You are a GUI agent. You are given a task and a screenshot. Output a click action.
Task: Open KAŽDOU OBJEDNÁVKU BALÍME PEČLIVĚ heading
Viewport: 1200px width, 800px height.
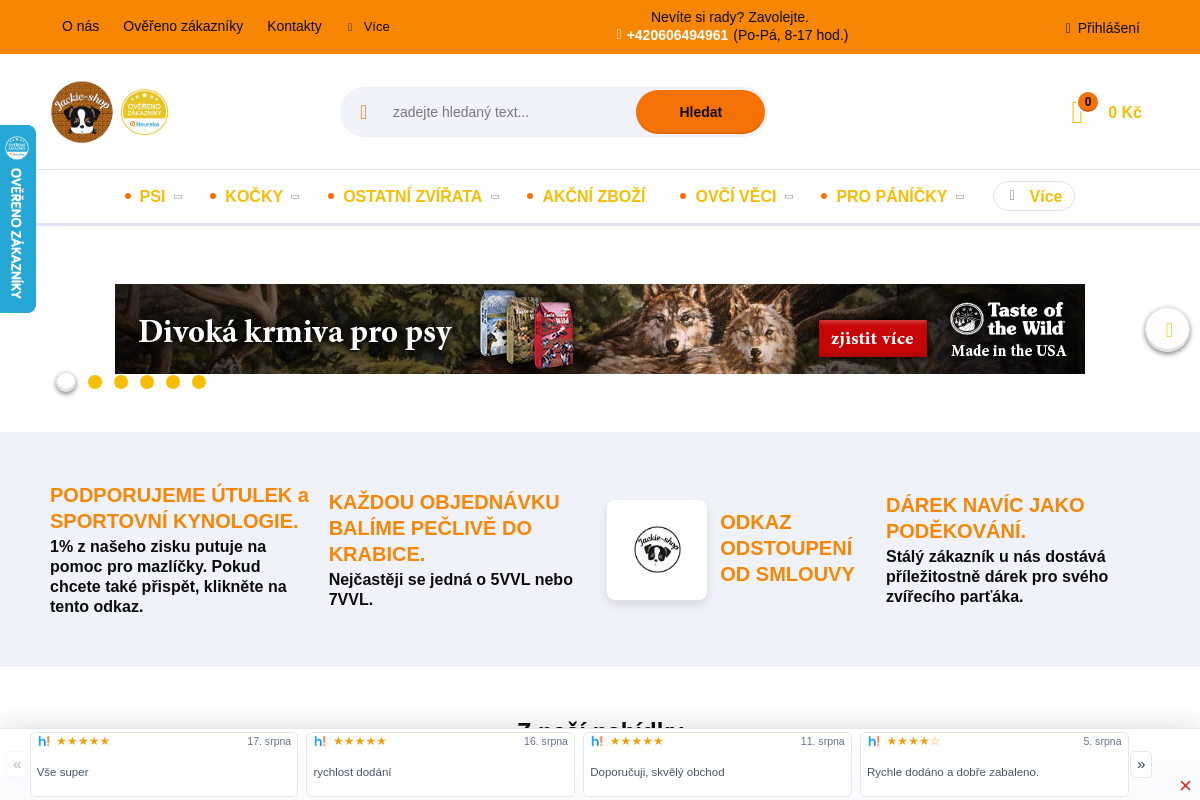point(444,528)
